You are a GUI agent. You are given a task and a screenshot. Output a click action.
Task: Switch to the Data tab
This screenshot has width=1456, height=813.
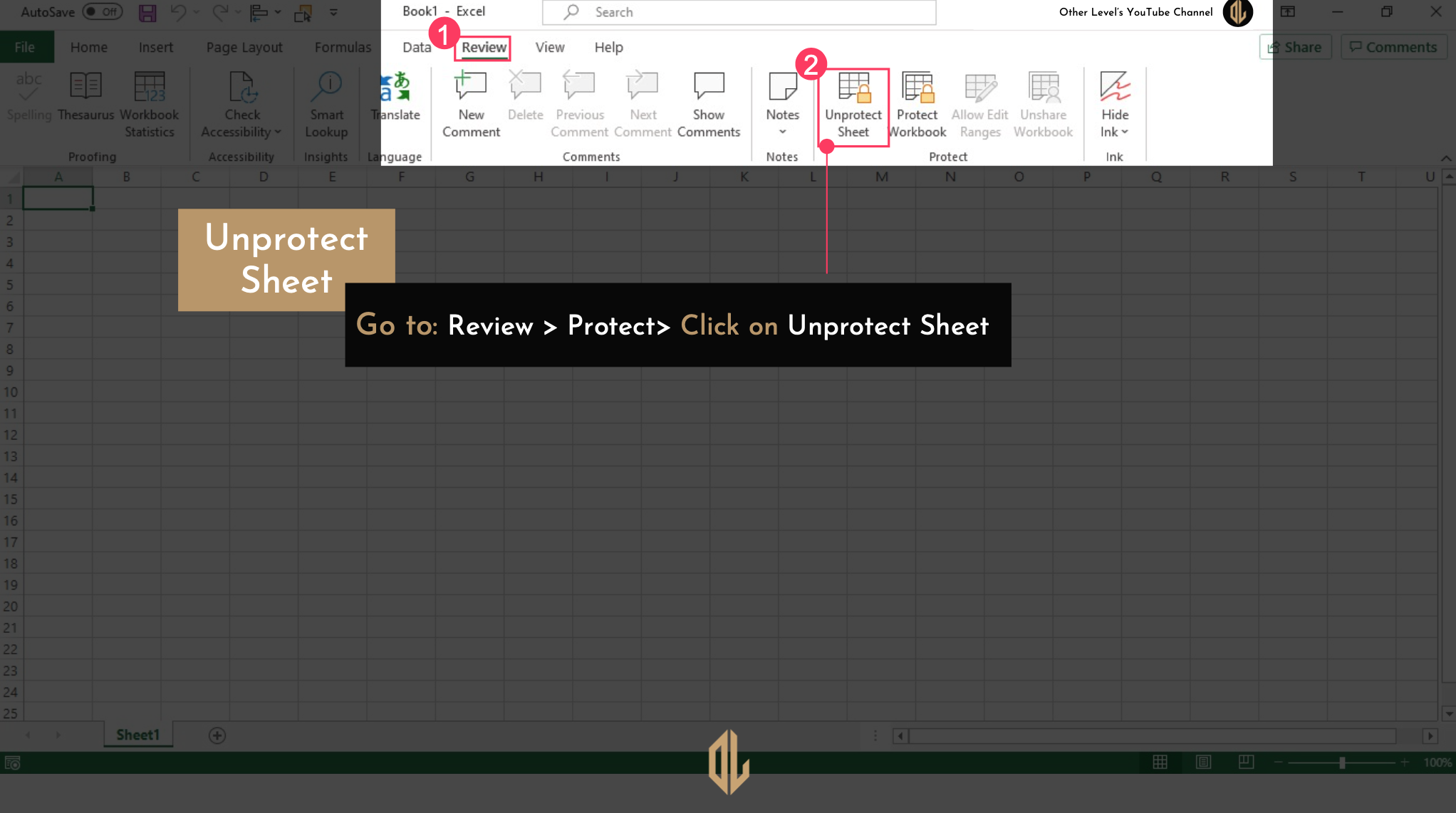pyautogui.click(x=417, y=47)
